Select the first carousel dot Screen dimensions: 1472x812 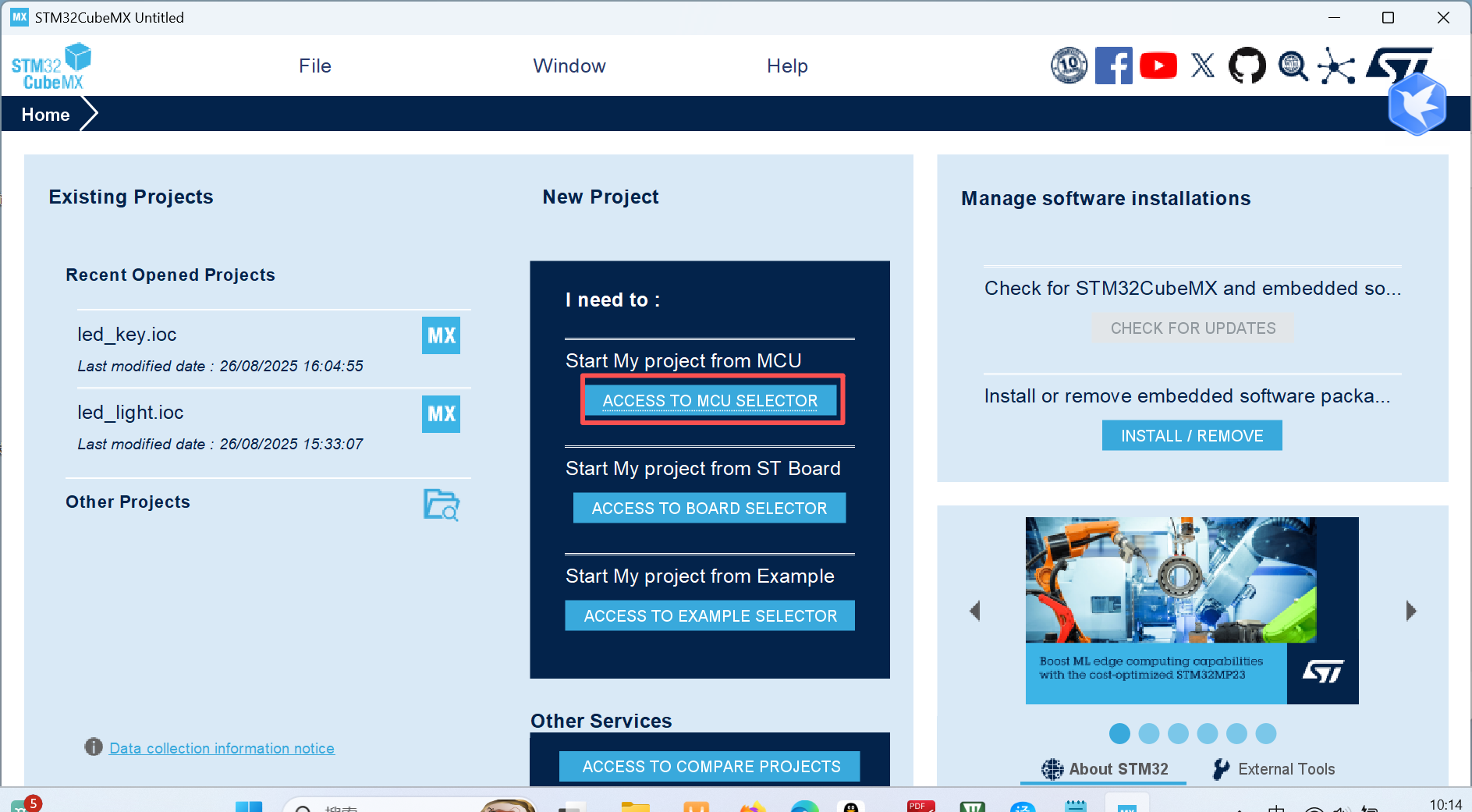[1119, 733]
